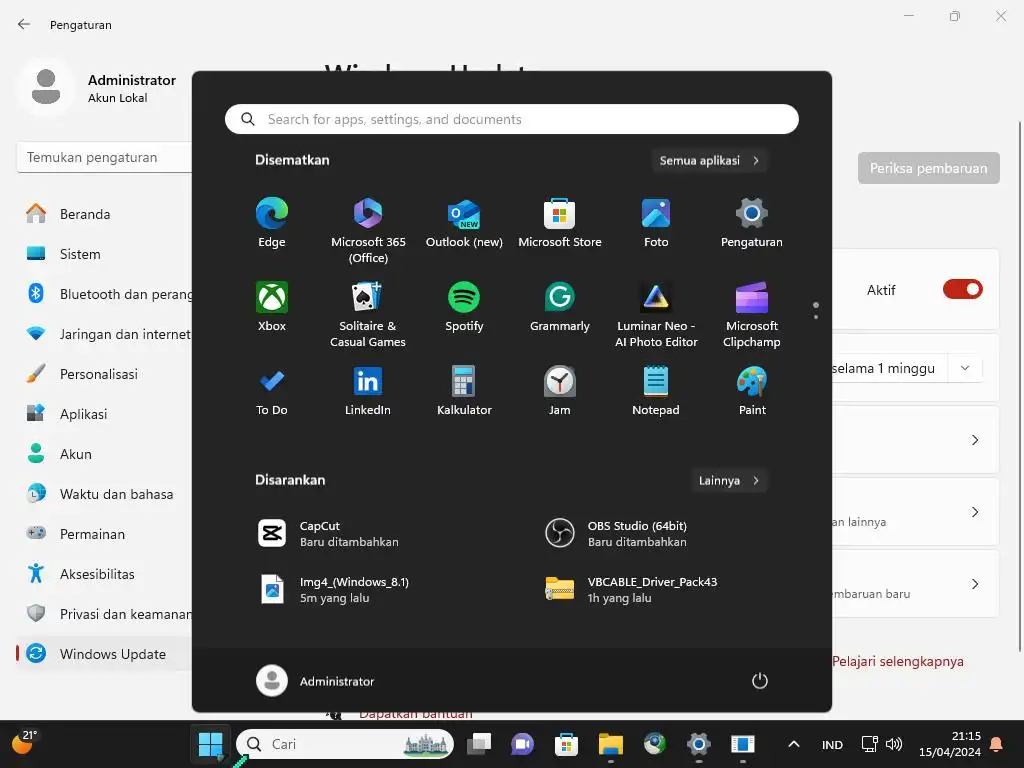This screenshot has width=1024, height=768.
Task: Launch Kalkulator app
Action: pos(464,391)
